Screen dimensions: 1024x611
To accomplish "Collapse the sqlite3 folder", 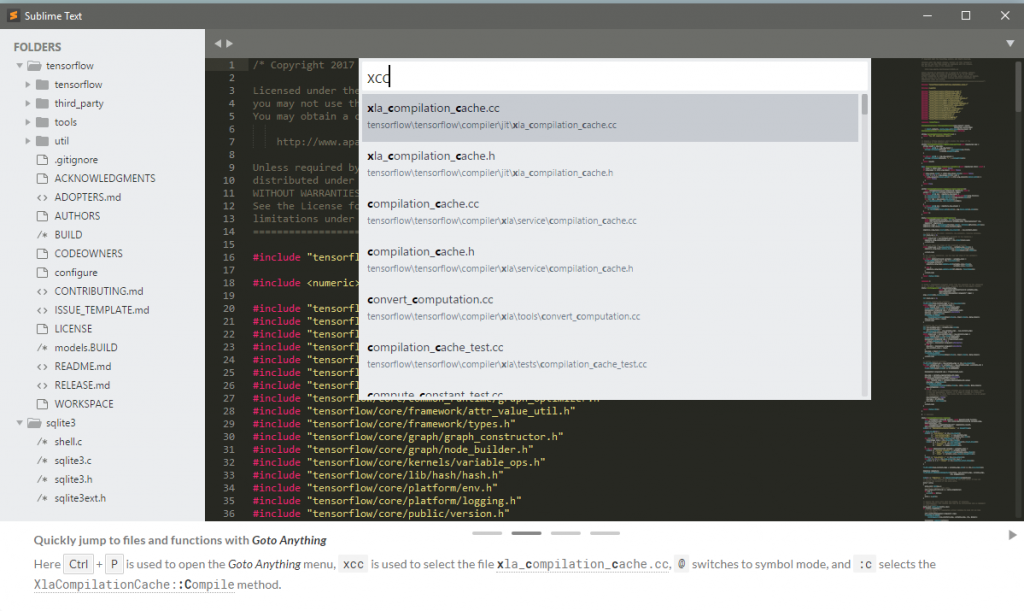I will (x=20, y=423).
